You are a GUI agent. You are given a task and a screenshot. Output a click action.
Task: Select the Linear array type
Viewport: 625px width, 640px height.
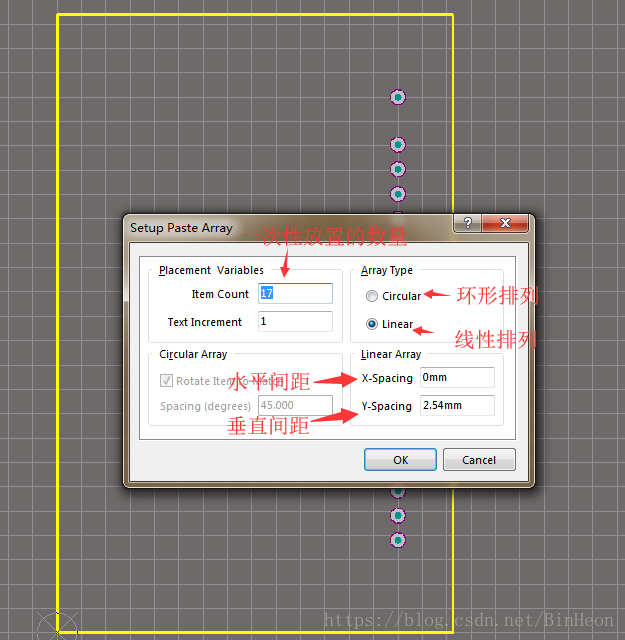372,324
